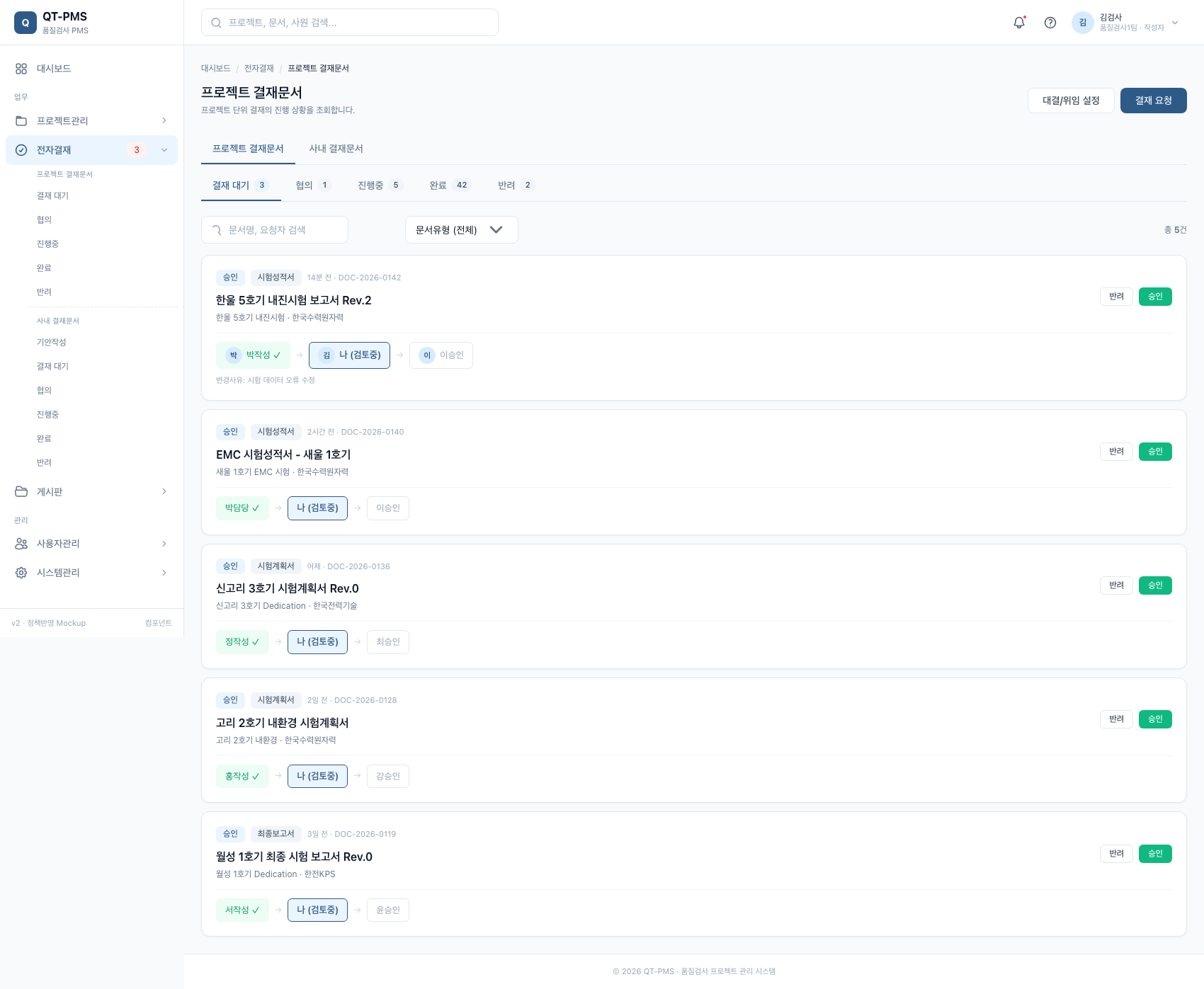Image resolution: width=1204 pixels, height=989 pixels.
Task: Go to 대시보드 breadcrumb link
Action: (215, 69)
